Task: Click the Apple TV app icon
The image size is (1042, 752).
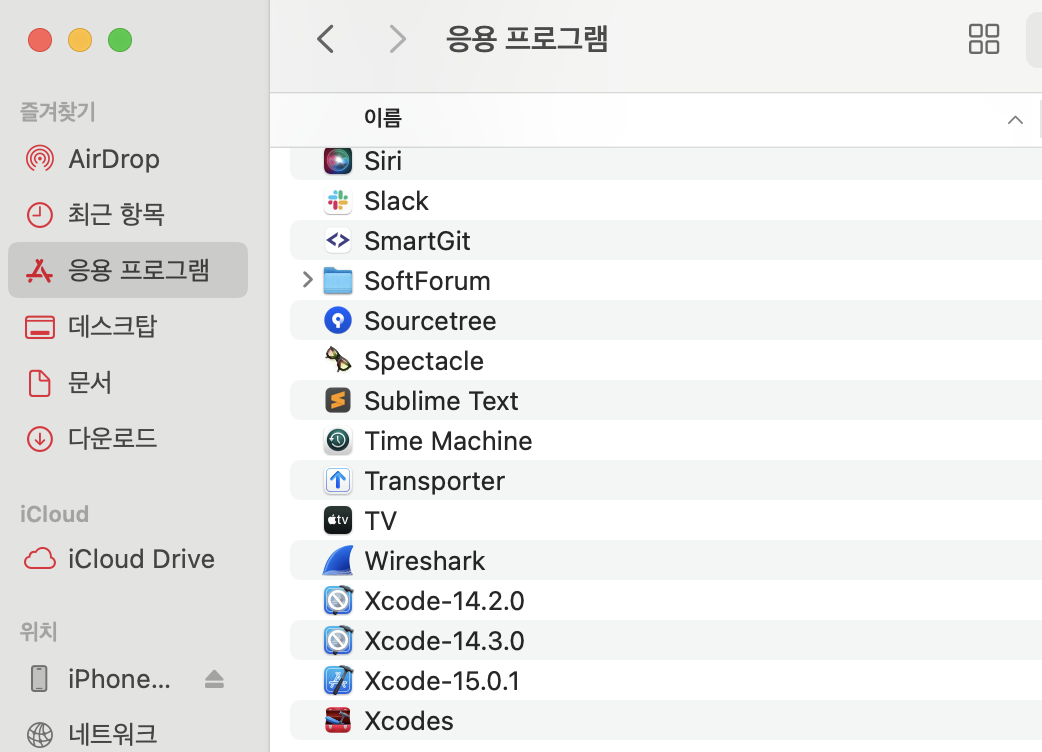Action: [338, 520]
